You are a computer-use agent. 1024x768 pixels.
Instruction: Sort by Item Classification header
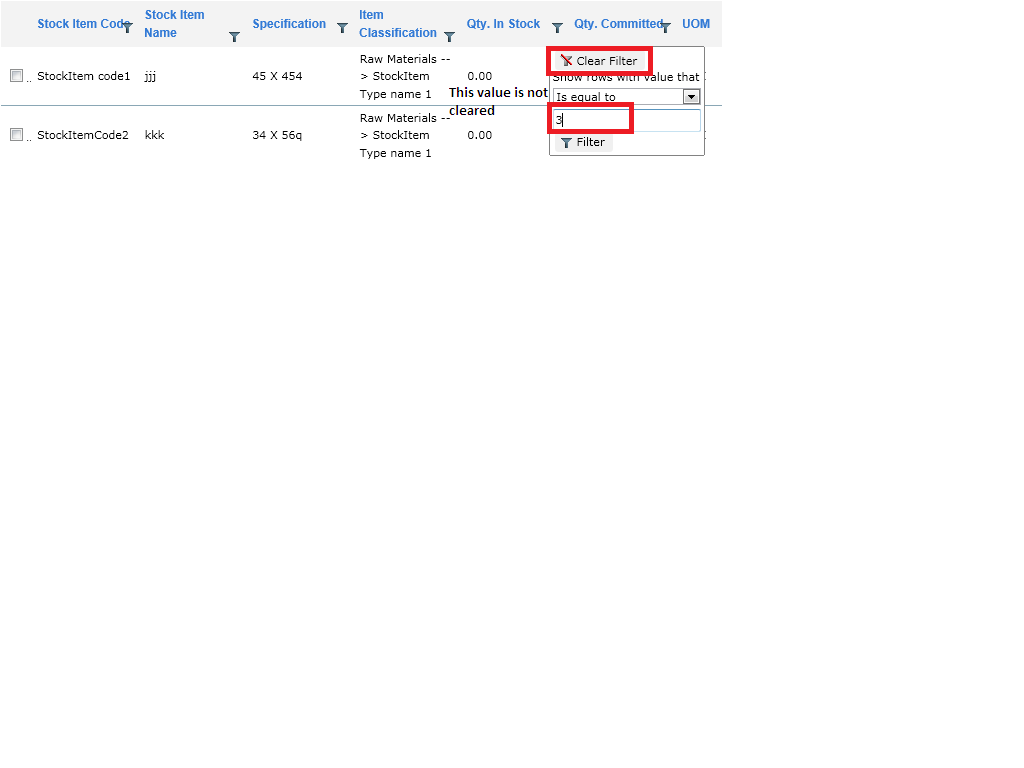click(x=398, y=24)
